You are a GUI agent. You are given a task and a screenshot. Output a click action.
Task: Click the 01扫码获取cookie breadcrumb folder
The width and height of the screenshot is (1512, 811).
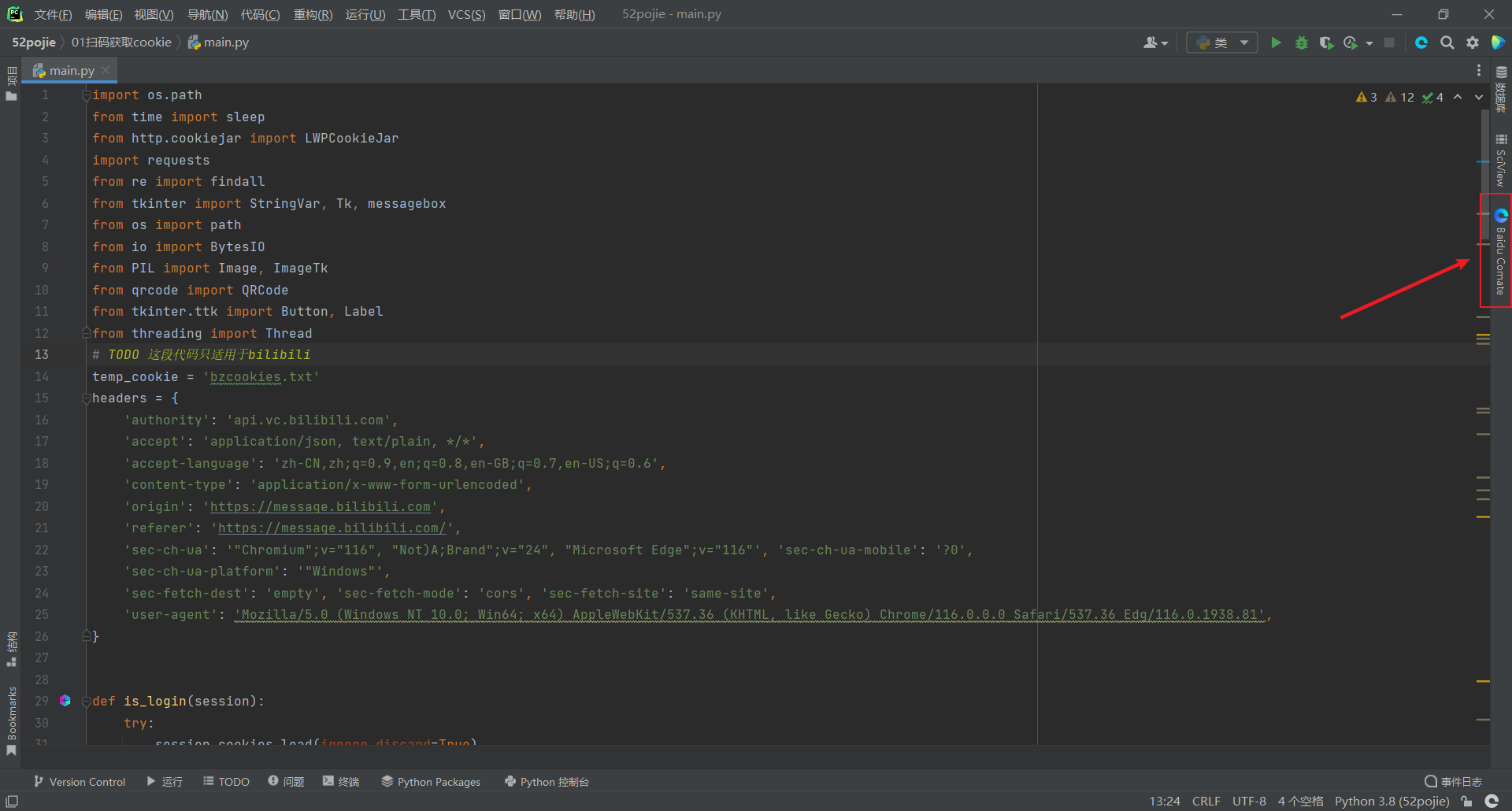121,43
